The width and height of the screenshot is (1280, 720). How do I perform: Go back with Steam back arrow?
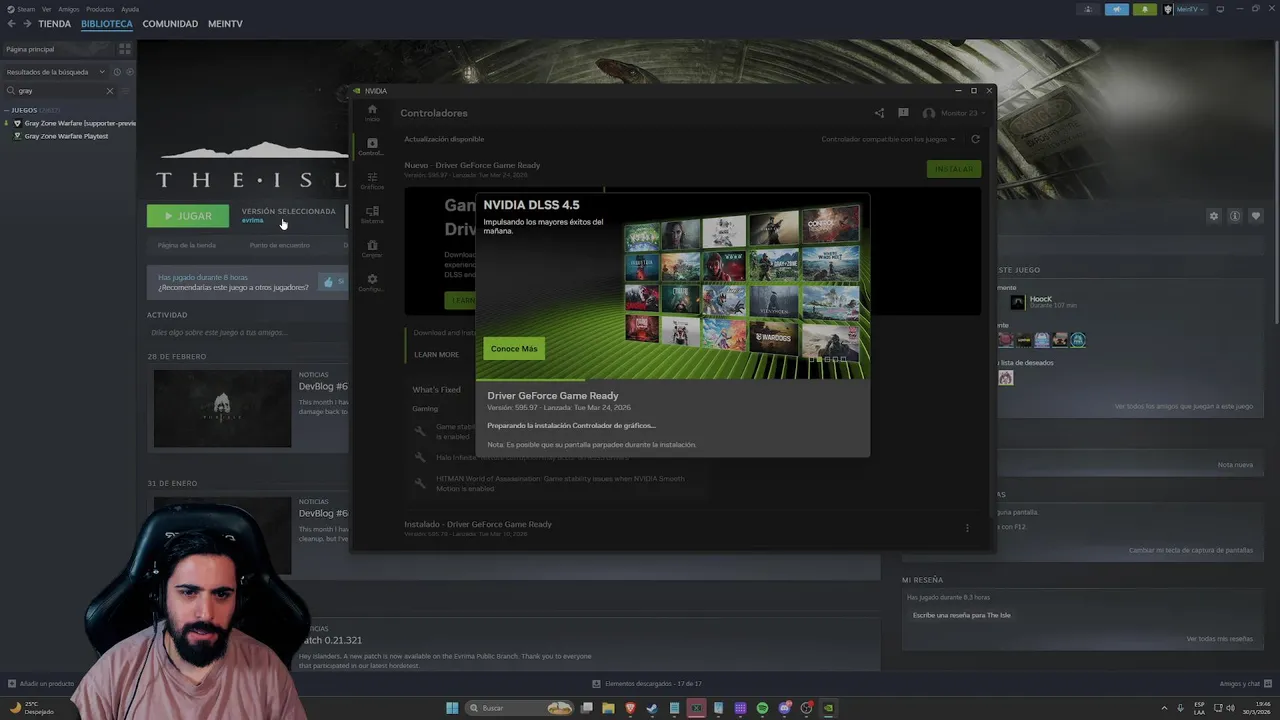coord(11,23)
